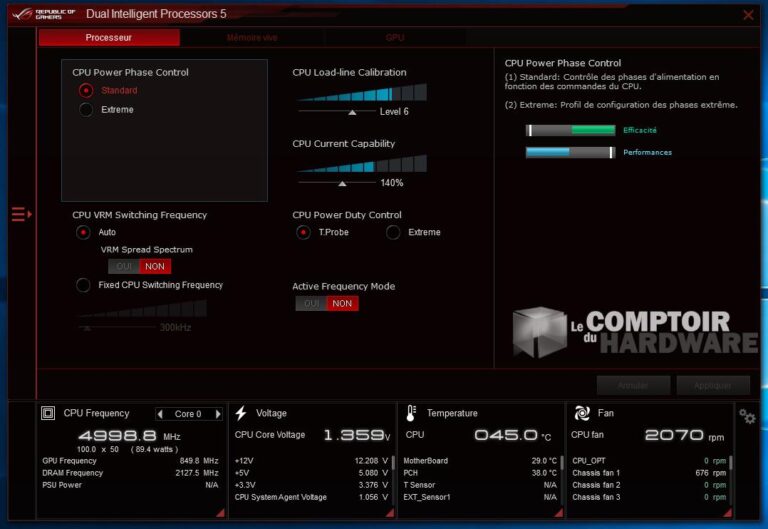Adjust the 300kHz switching frequency slider
The image size is (768, 529).
pos(87,328)
